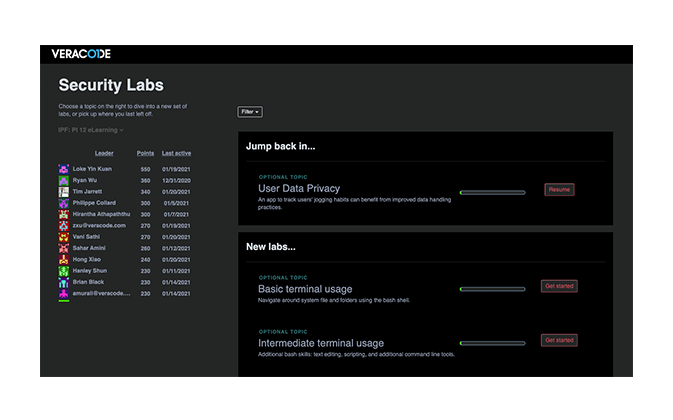
Task: Select leader name zxu@veracode.com
Action: pos(99,226)
